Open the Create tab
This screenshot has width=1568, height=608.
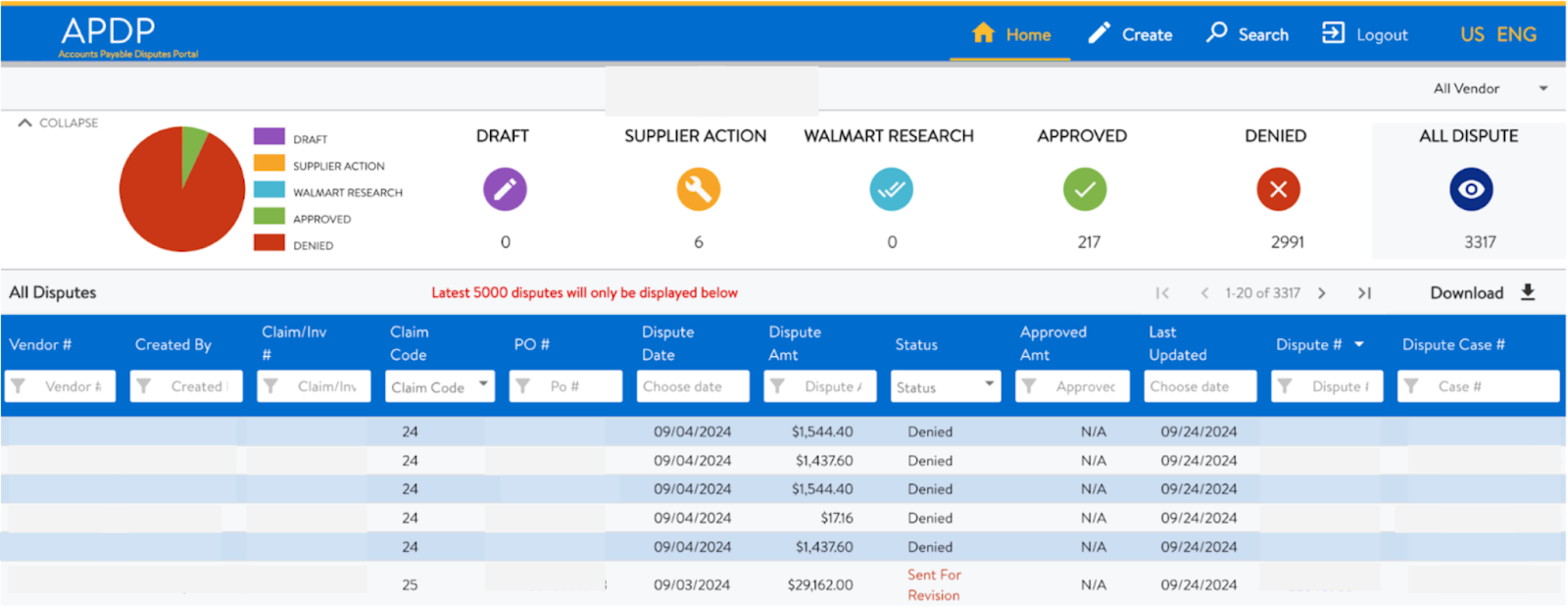pyautogui.click(x=1131, y=34)
